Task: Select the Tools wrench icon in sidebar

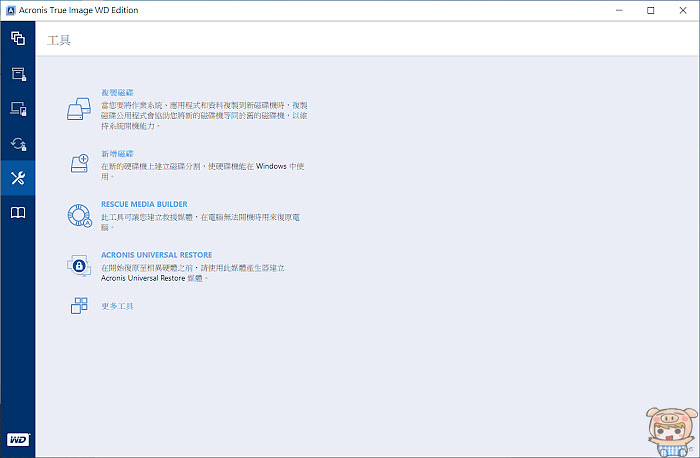Action: pos(18,178)
